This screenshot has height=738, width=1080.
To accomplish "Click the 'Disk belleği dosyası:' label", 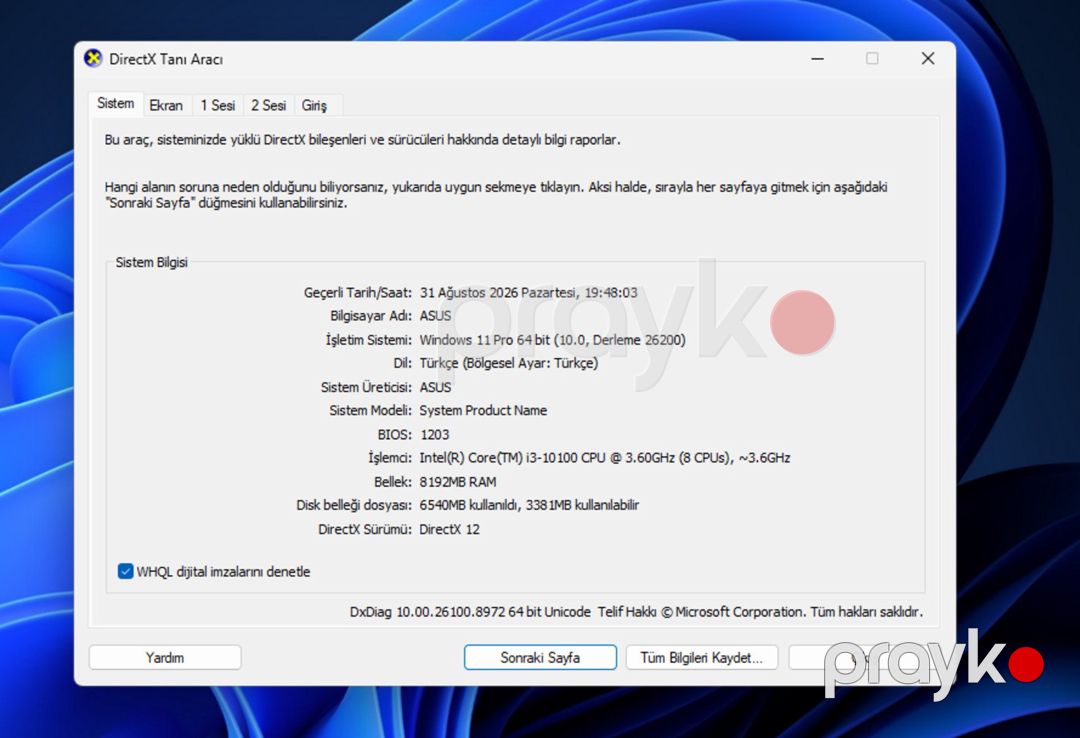I will (x=354, y=505).
